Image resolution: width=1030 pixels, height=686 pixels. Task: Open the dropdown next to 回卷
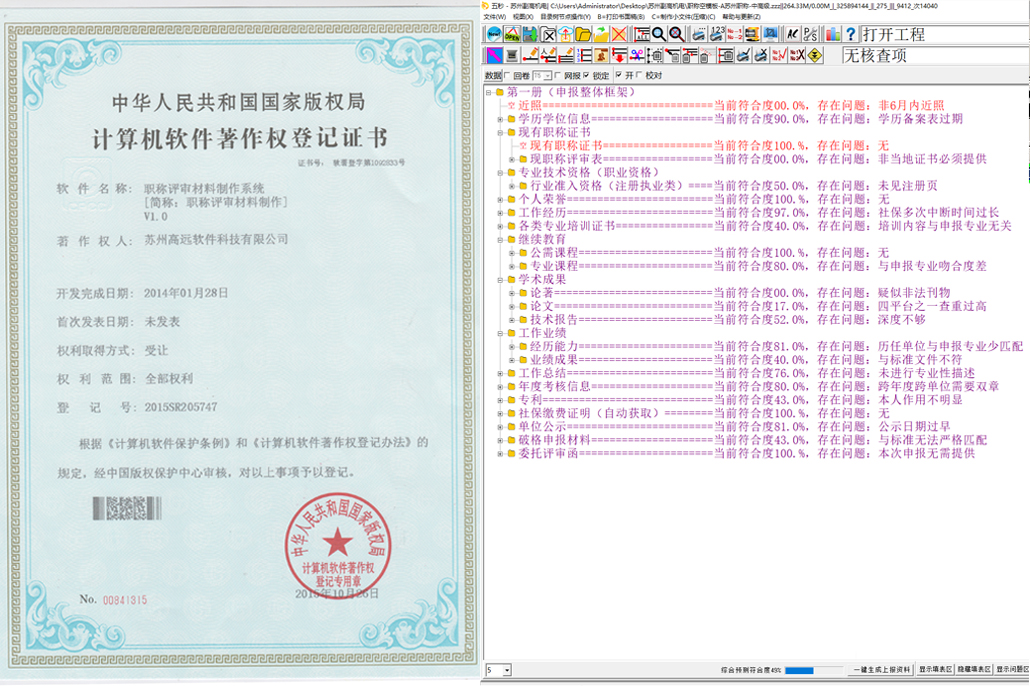548,76
